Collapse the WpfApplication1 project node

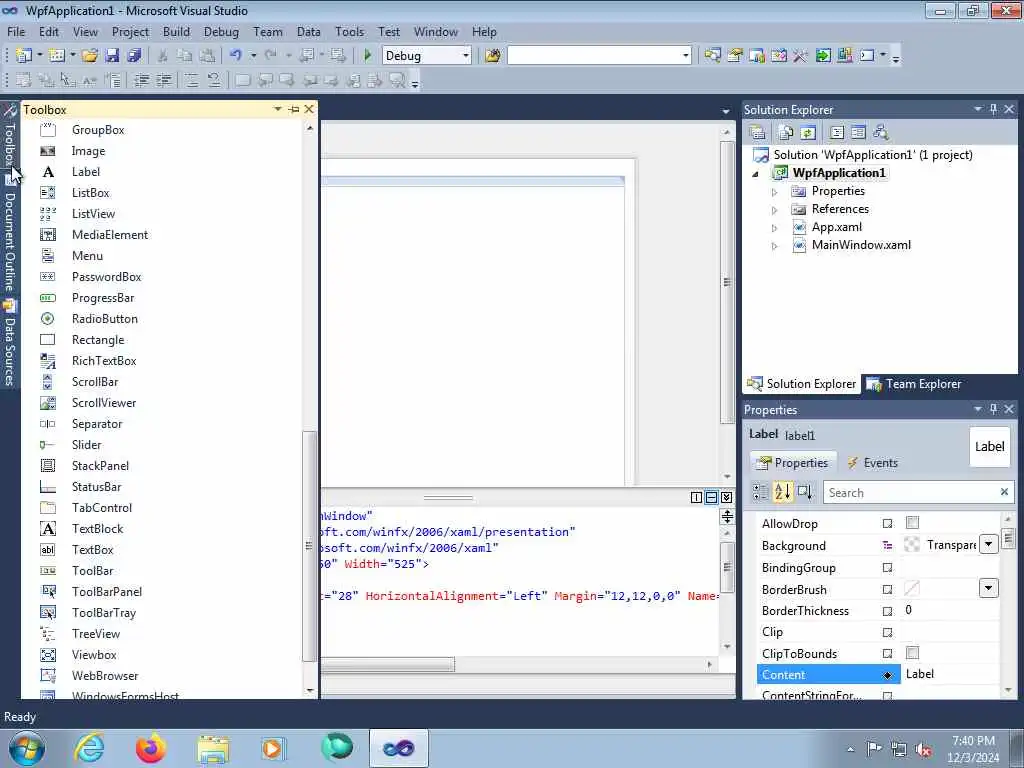756,174
